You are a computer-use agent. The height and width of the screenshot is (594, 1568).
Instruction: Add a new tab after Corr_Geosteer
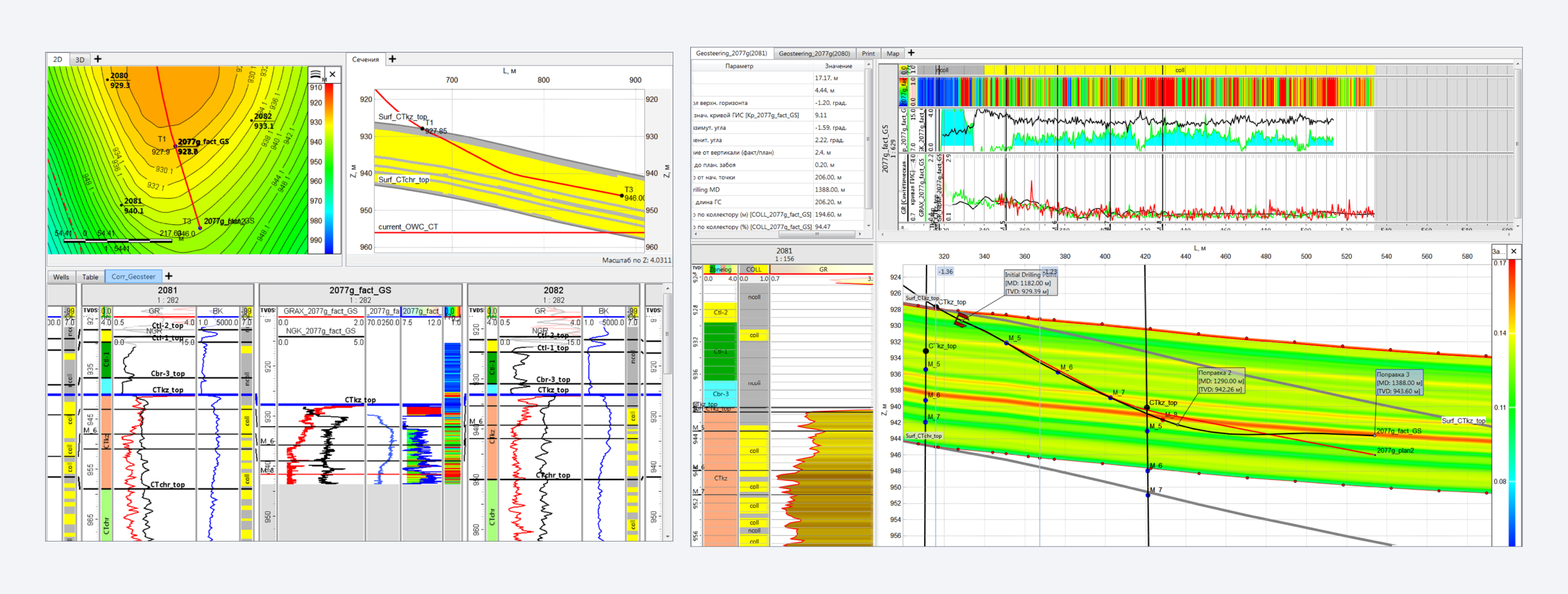[x=169, y=276]
